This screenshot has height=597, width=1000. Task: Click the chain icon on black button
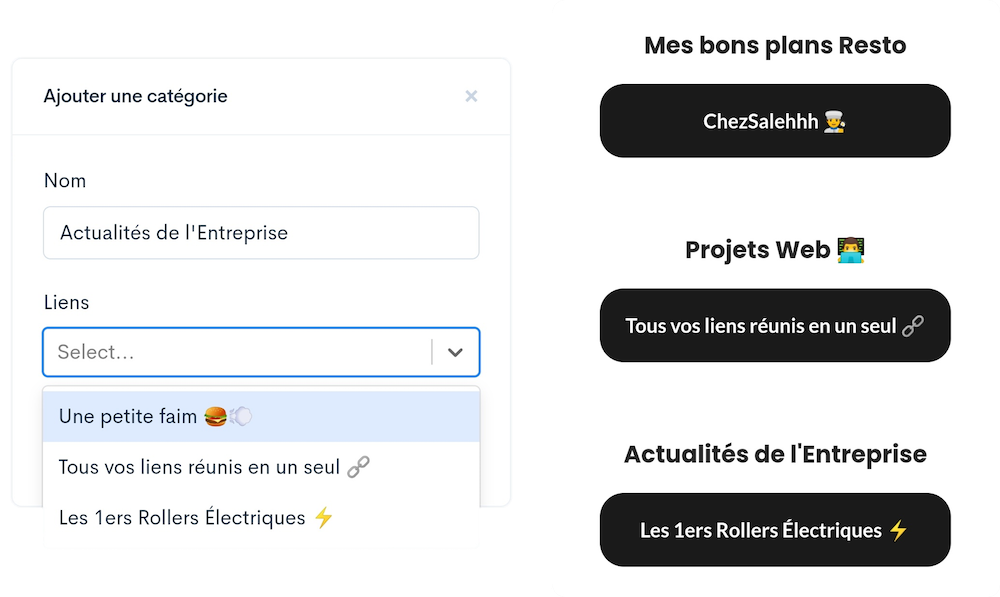point(913,326)
